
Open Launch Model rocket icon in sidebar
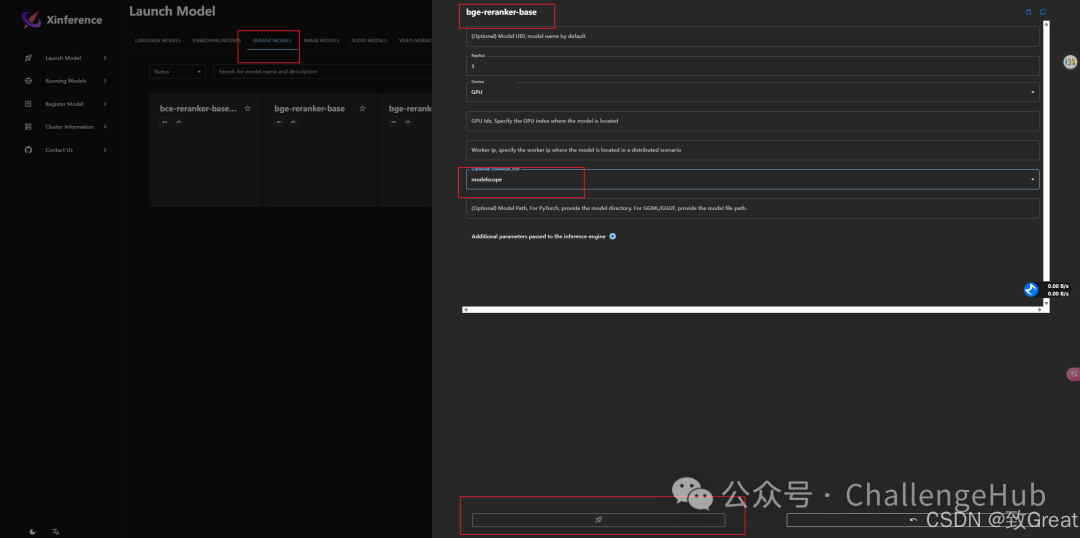28,58
